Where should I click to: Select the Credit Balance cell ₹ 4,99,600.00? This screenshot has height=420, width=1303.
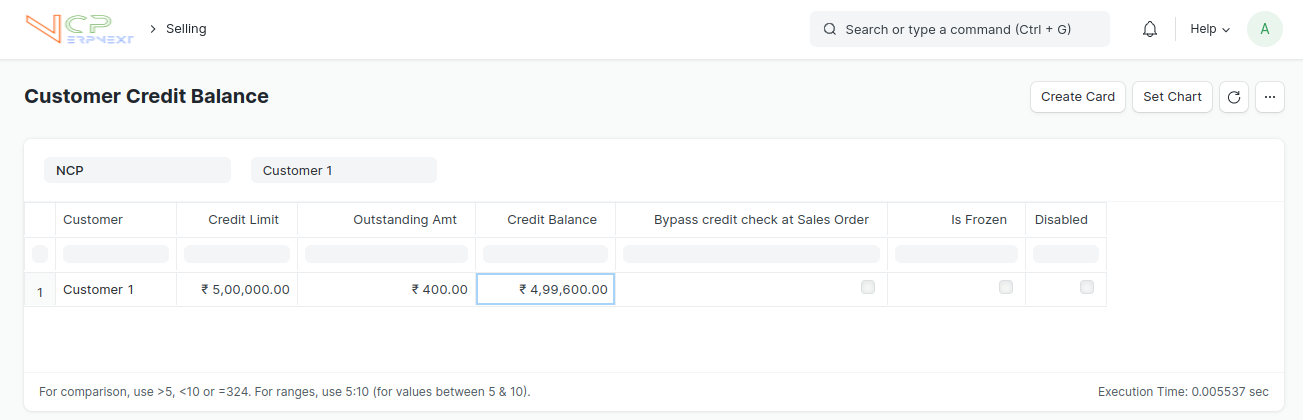(x=546, y=289)
